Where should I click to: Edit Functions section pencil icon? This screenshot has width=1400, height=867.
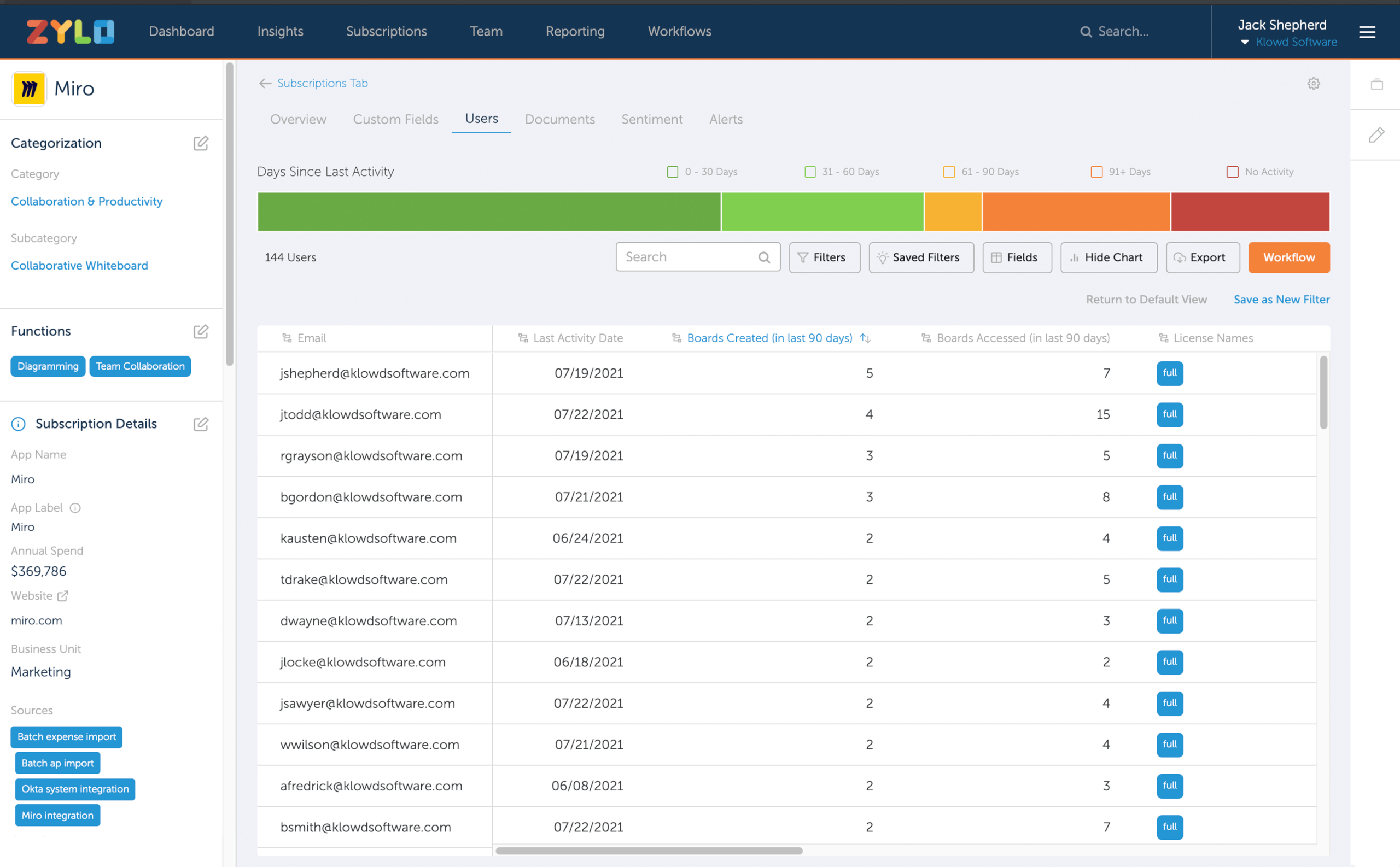click(x=201, y=331)
